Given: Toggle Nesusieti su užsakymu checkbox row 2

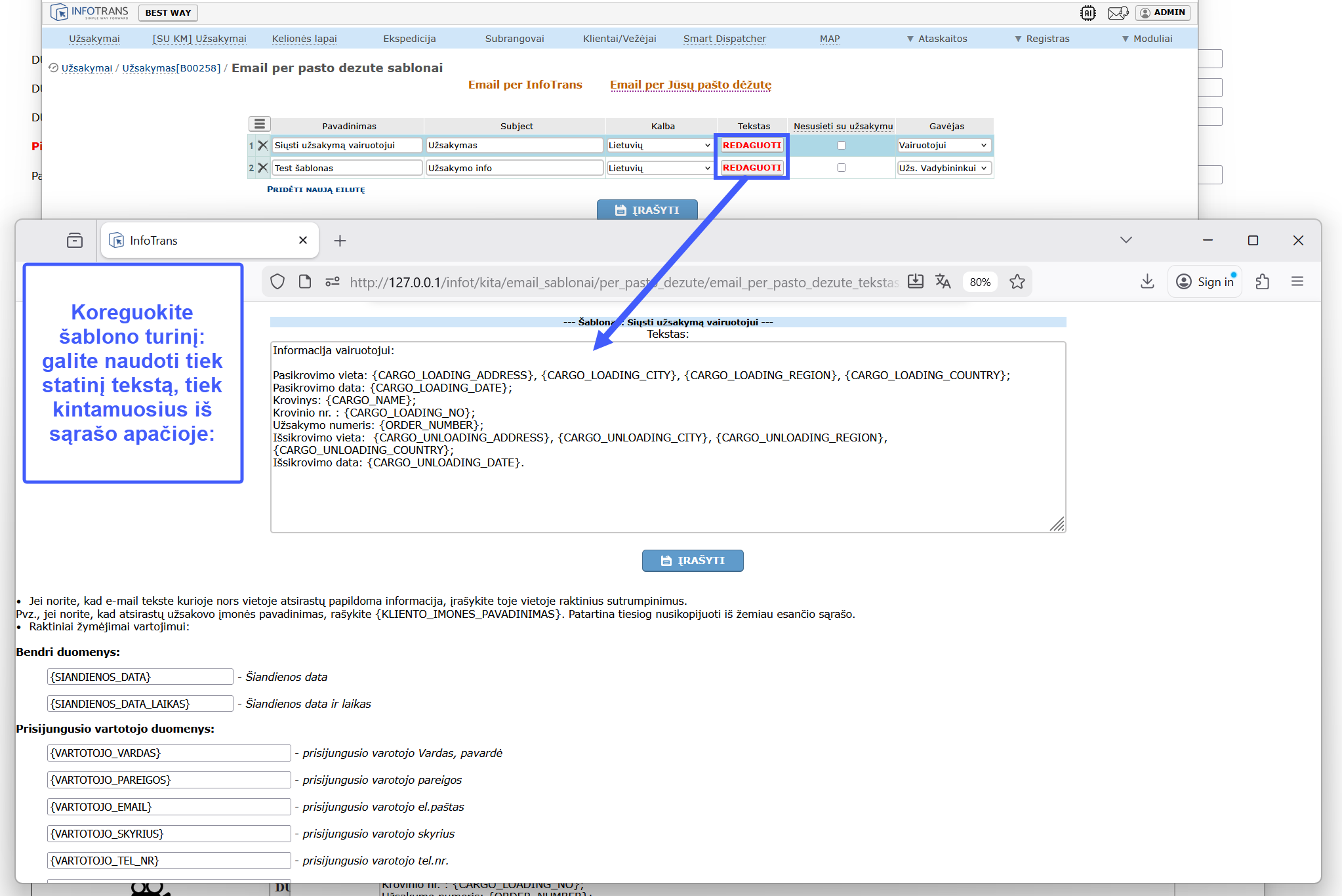Looking at the screenshot, I should [x=842, y=168].
